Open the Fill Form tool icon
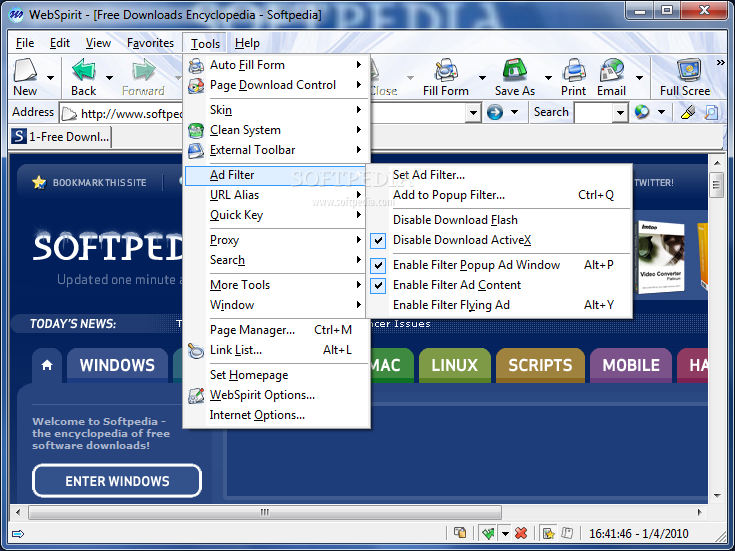The width and height of the screenshot is (735, 551). [x=446, y=70]
